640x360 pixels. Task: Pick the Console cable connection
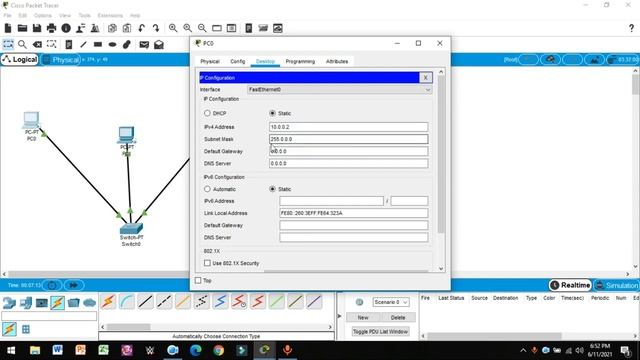click(127, 302)
